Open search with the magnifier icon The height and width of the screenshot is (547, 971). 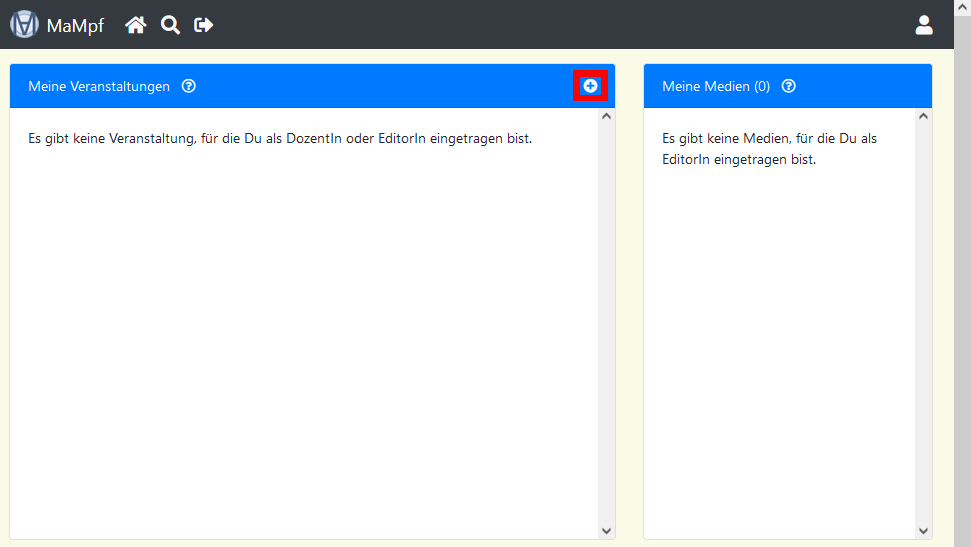tap(171, 25)
